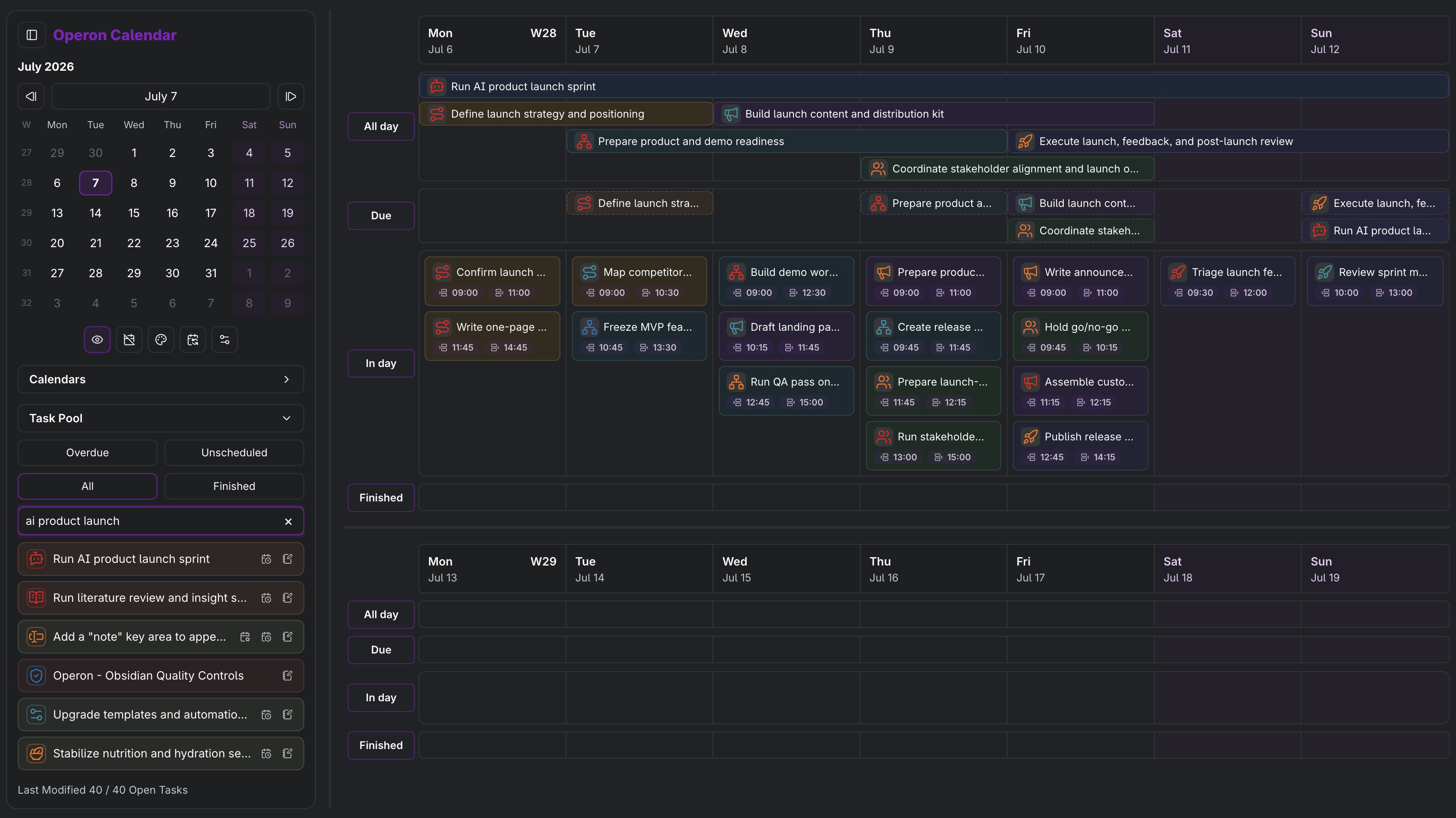1456x818 pixels.
Task: Click megaphone icon on Draft landing pa... card
Action: click(736, 327)
